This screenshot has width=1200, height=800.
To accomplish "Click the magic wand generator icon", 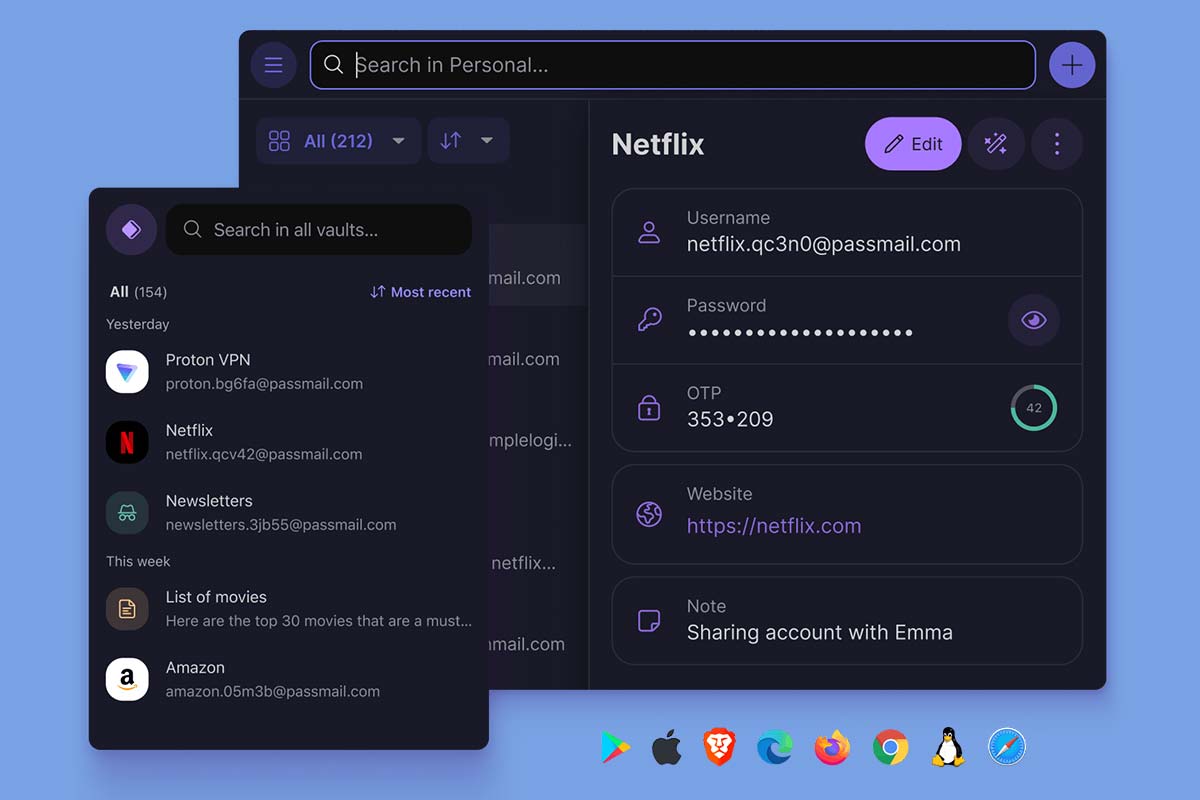I will pyautogui.click(x=995, y=144).
